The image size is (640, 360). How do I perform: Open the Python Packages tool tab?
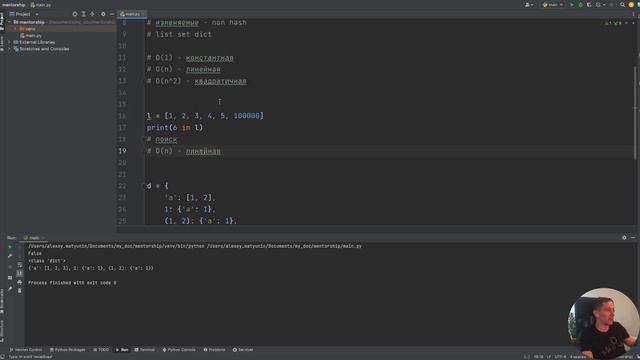67,350
